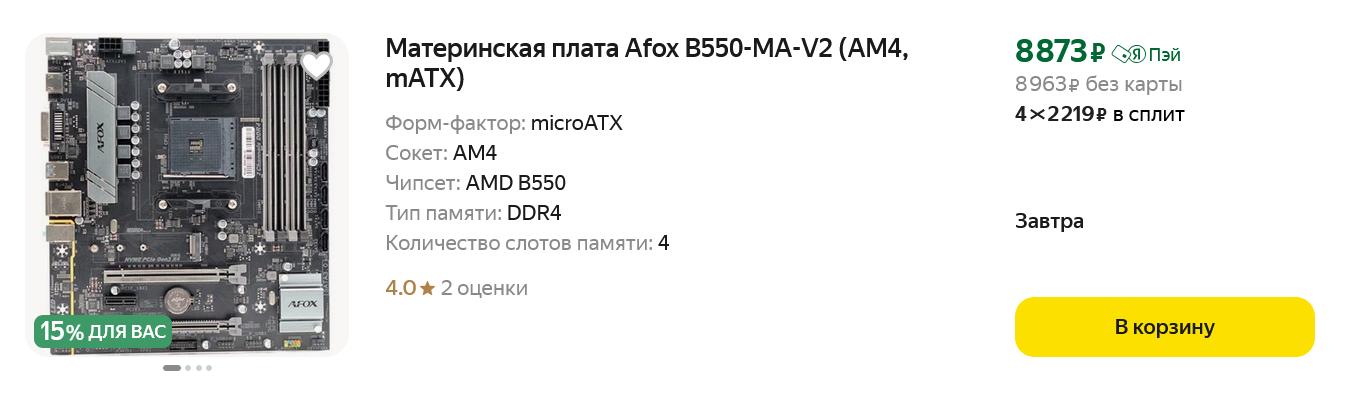The image size is (1366, 406).
Task: Click the 8873 ₽ Pay price
Action: tap(1059, 50)
